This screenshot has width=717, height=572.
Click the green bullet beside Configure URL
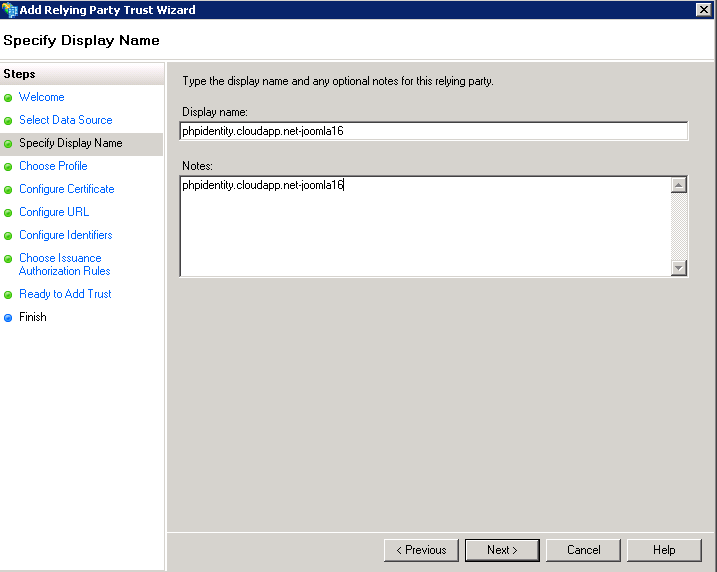click(8, 213)
